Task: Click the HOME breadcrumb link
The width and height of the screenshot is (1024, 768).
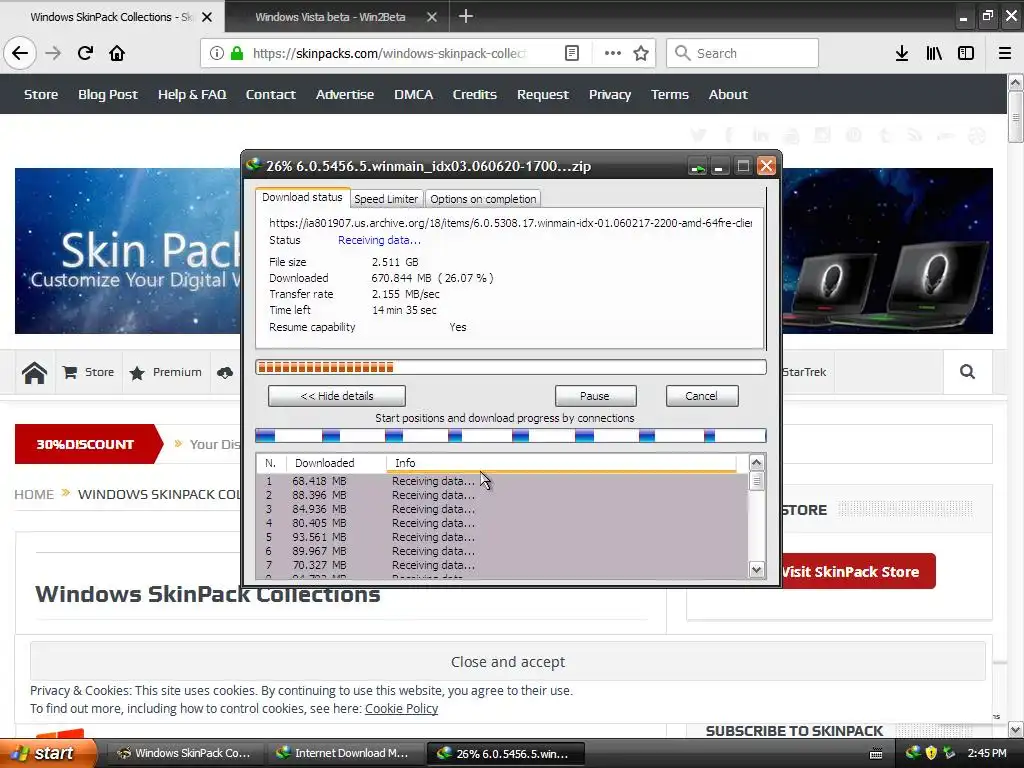Action: [34, 494]
